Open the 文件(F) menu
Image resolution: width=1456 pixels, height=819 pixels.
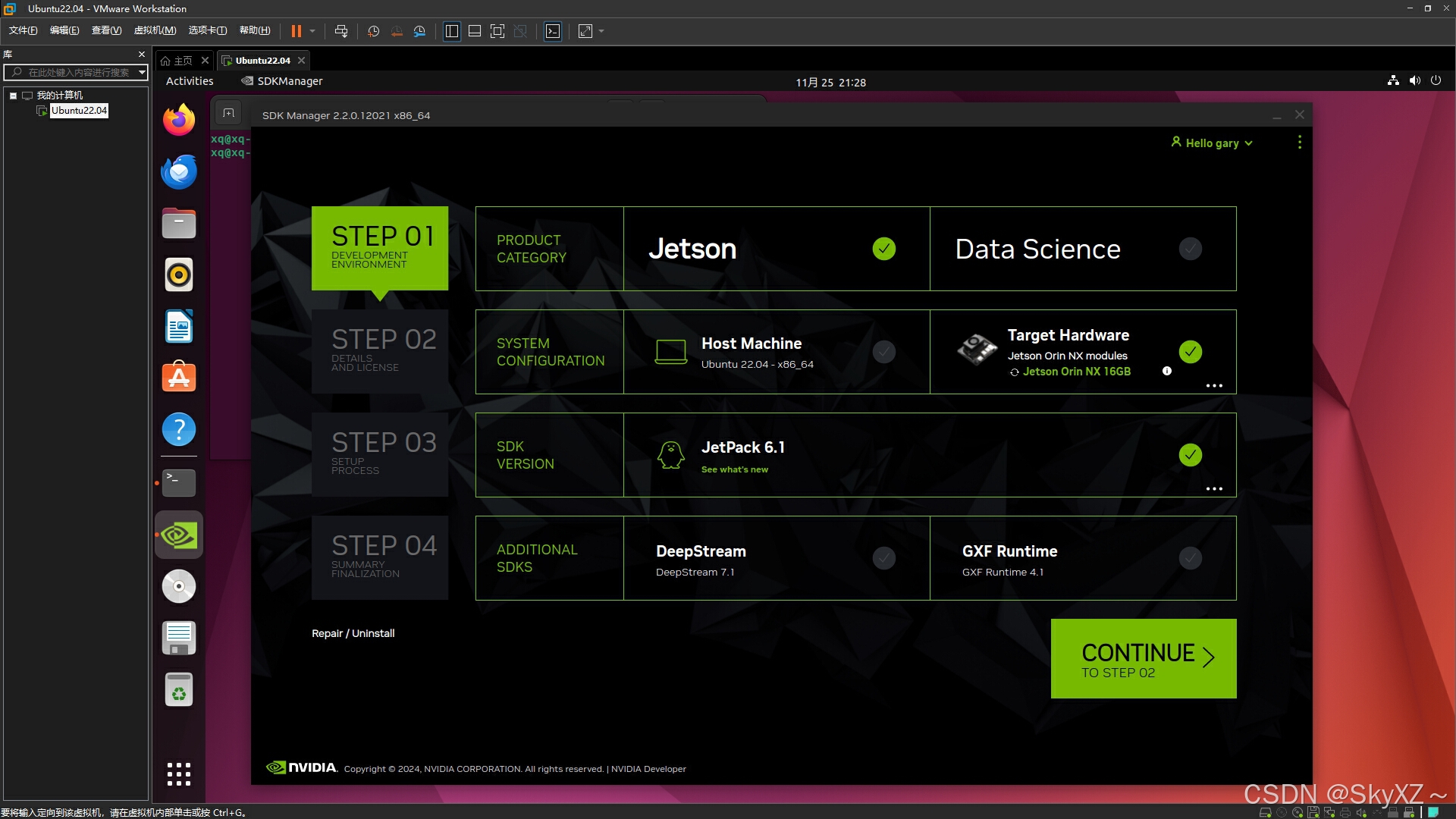pyautogui.click(x=23, y=30)
